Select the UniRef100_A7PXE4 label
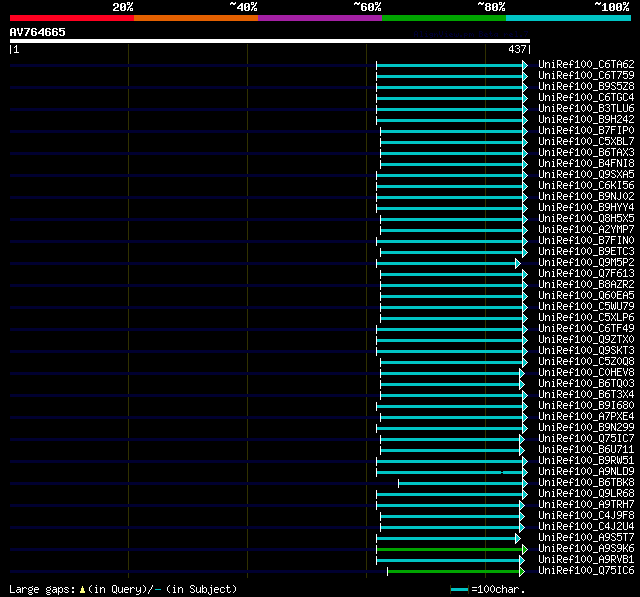Screen dimensions: 640x597 point(586,417)
